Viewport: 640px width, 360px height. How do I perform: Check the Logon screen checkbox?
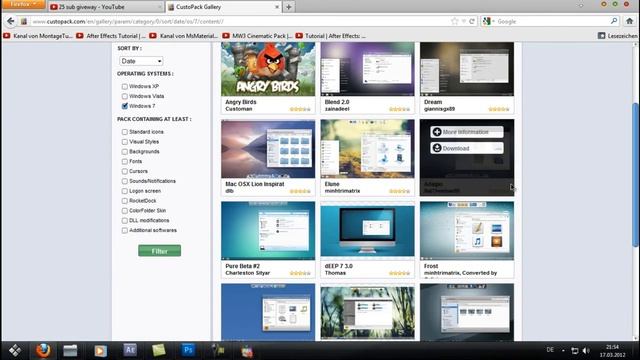click(124, 191)
